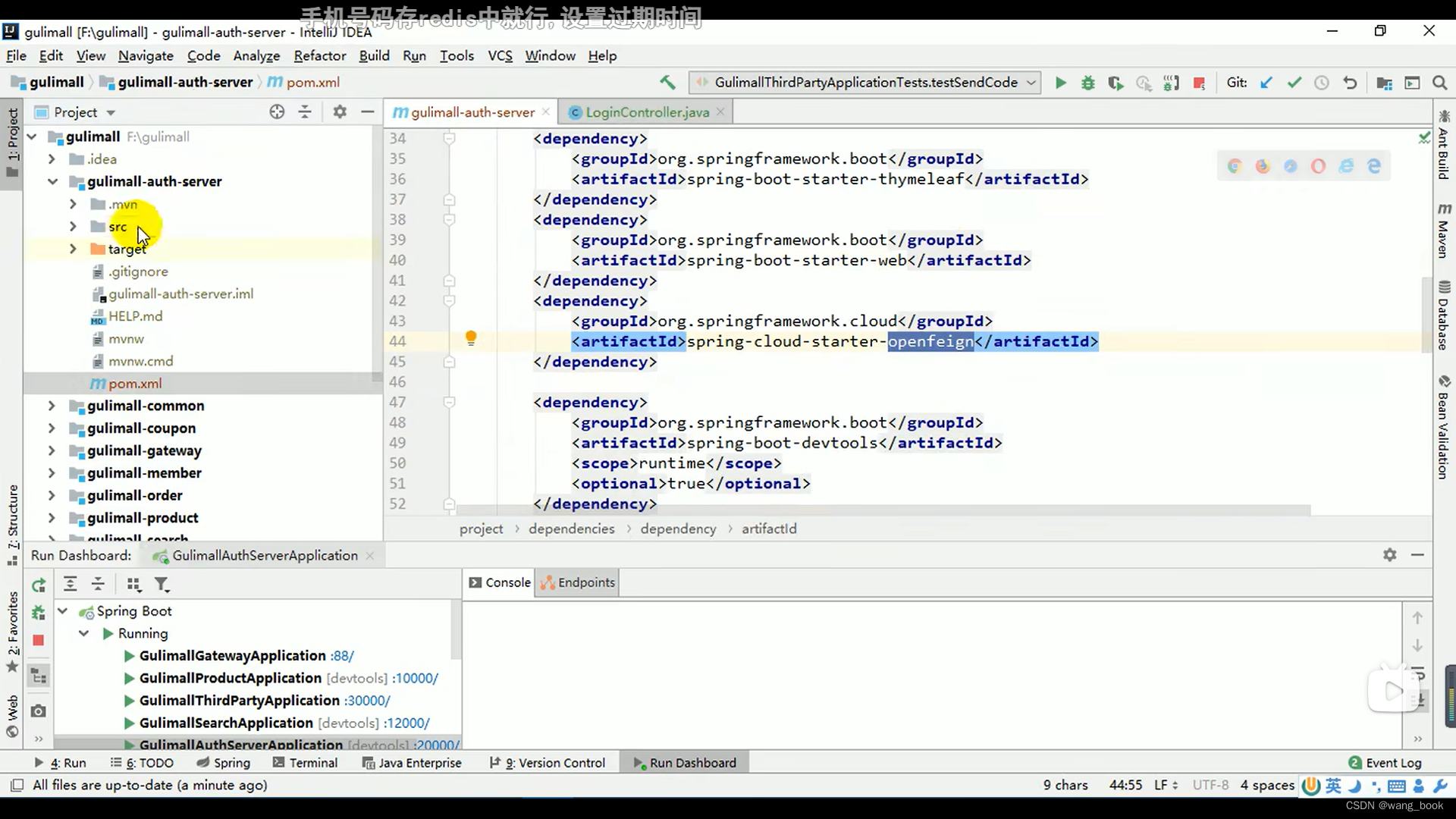Viewport: 1456px width, 819px height.
Task: Open the 9: Version Control tool window
Action: pos(548,763)
